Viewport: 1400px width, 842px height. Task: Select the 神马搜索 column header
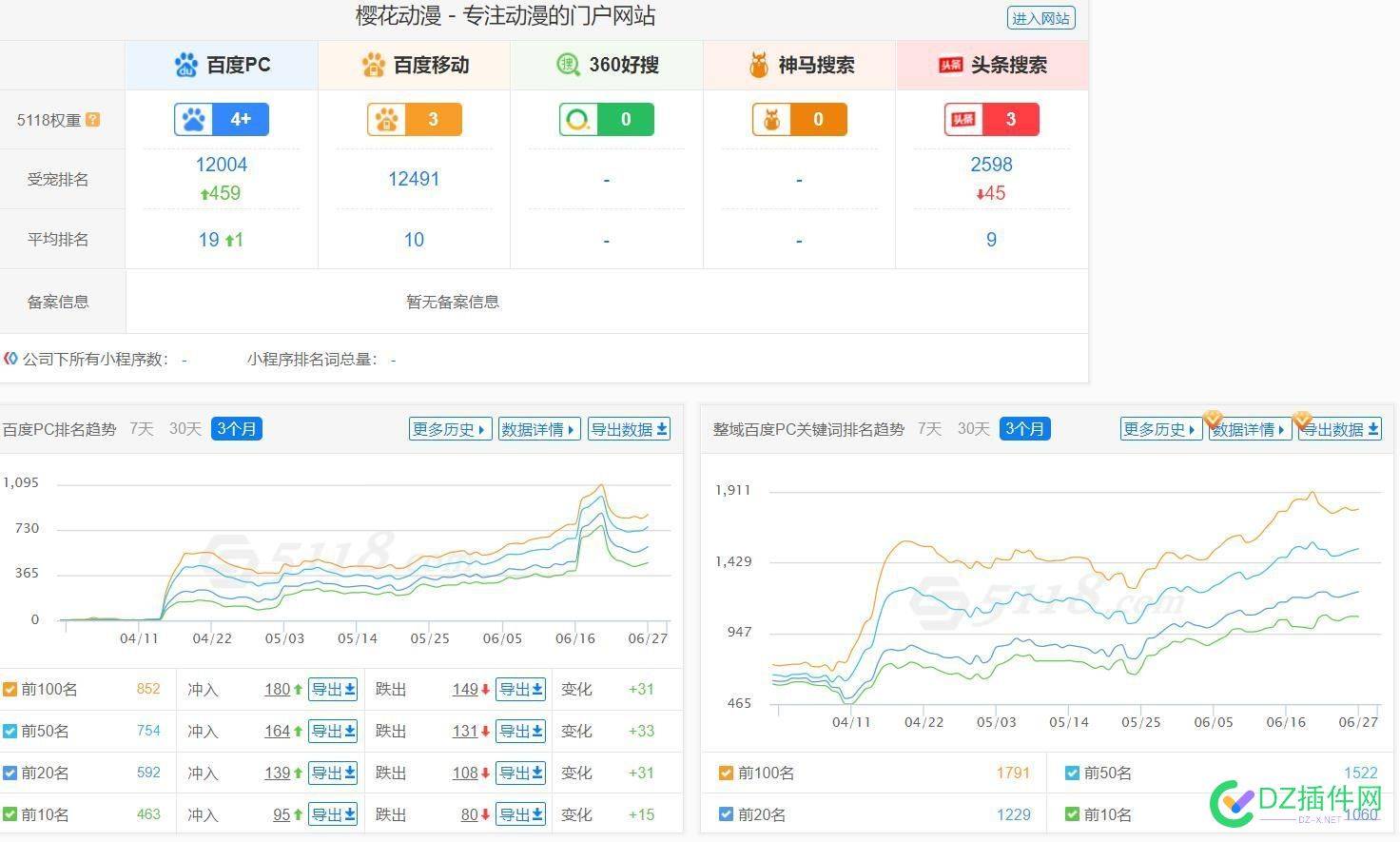[800, 65]
